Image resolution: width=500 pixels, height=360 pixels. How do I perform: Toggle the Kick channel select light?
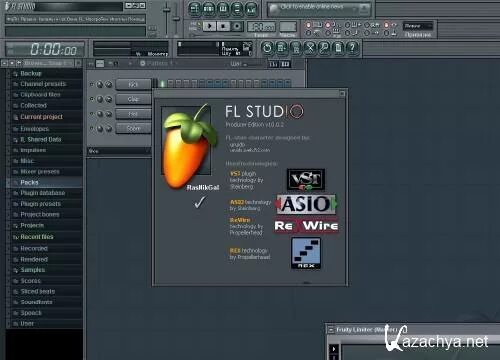click(x=155, y=83)
